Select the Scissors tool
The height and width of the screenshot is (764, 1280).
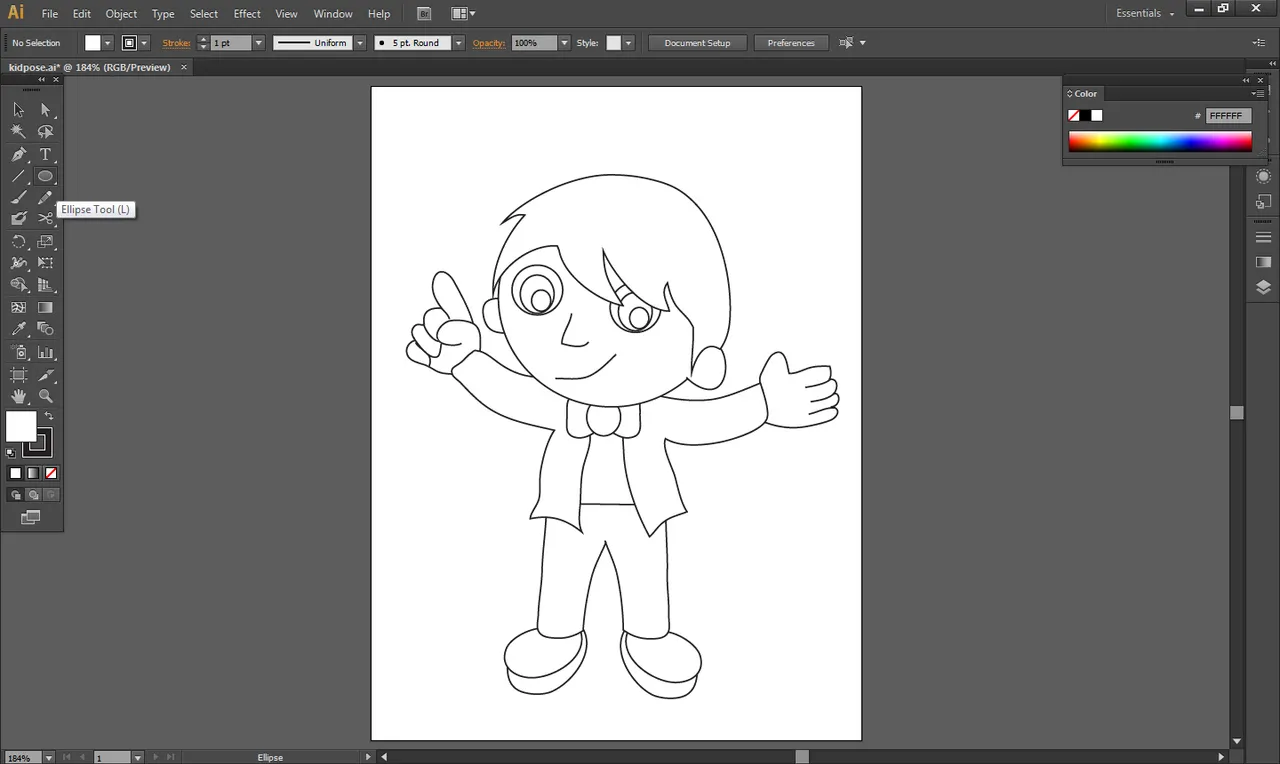click(45, 218)
